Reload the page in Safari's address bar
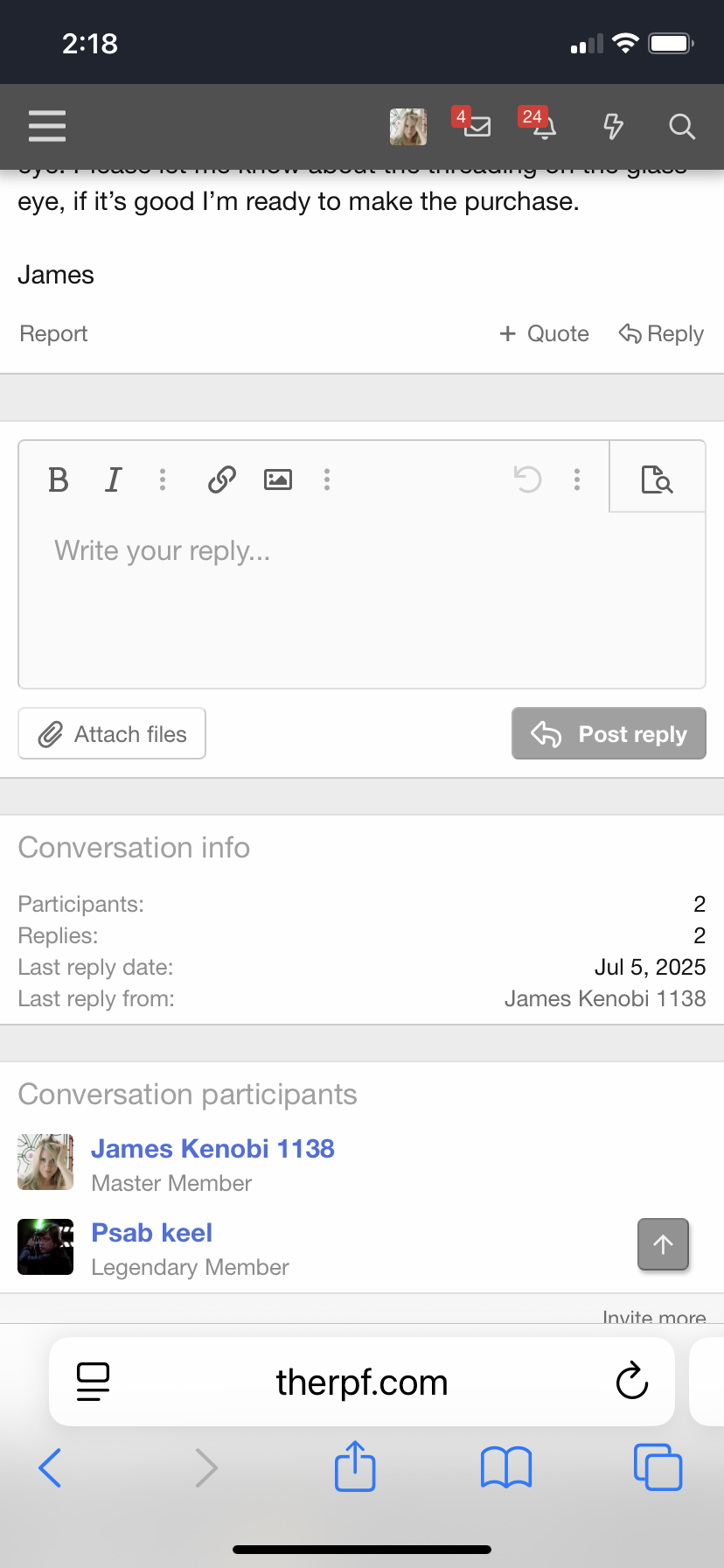This screenshot has width=724, height=1568. click(x=631, y=1382)
